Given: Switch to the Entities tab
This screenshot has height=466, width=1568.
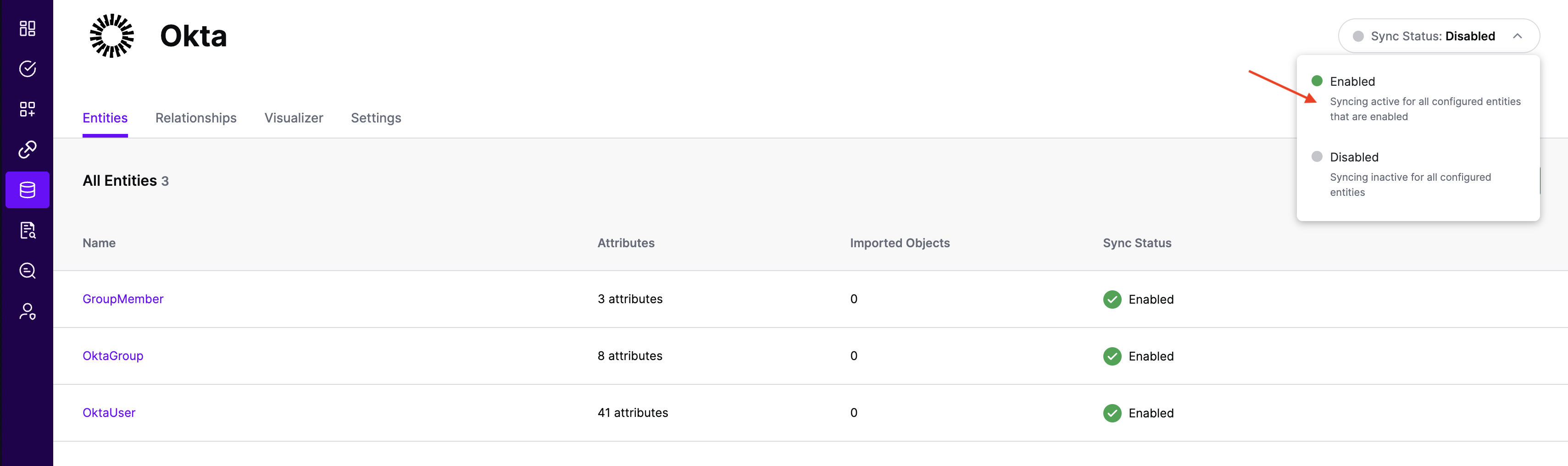Looking at the screenshot, I should click(105, 118).
